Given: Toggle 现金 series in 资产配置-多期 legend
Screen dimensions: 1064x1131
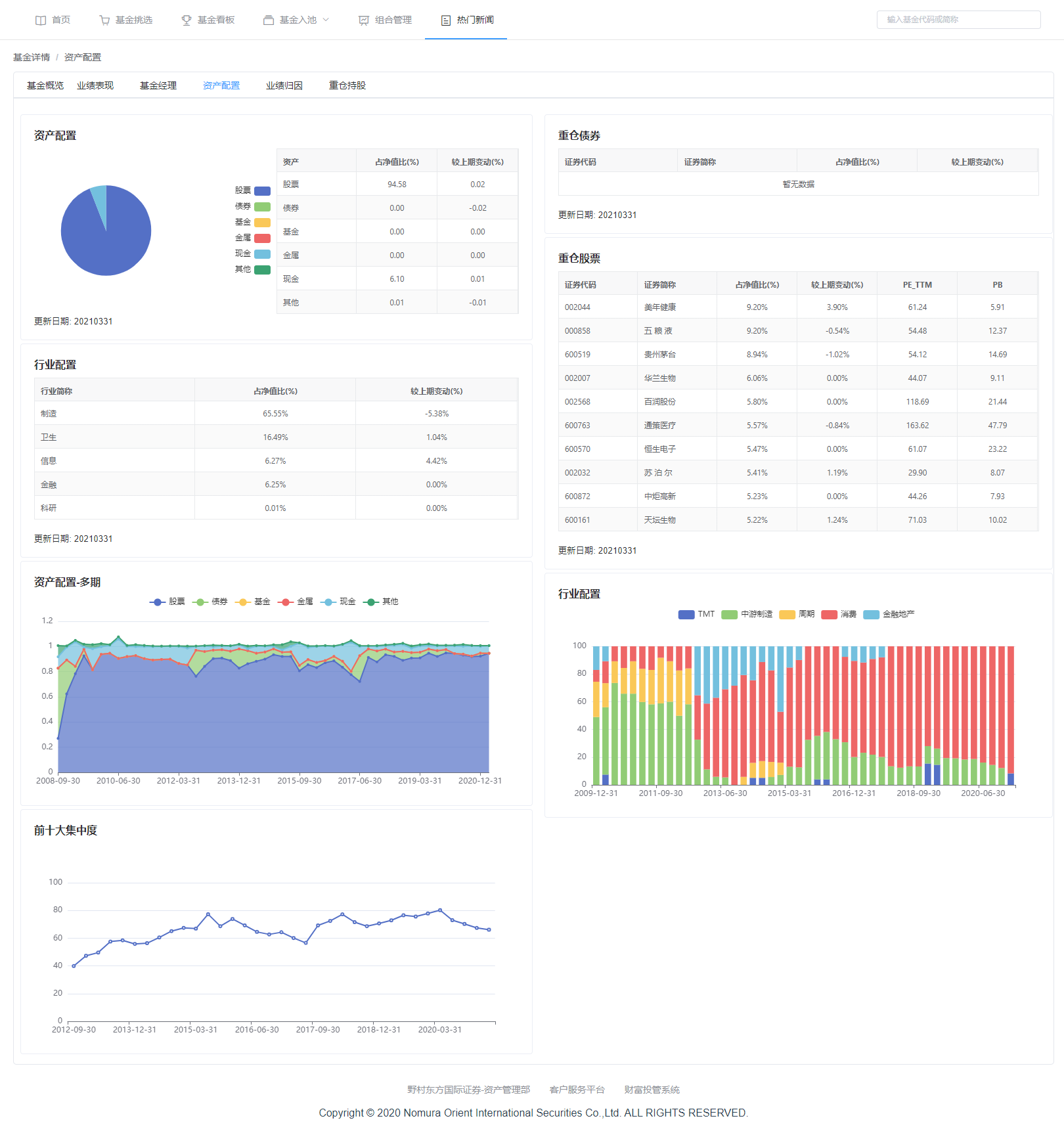Looking at the screenshot, I should [338, 602].
